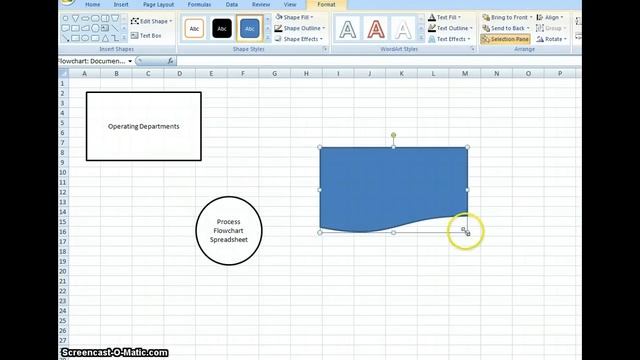The width and height of the screenshot is (640, 360).
Task: Apply the blue Abc shape style
Action: click(x=249, y=29)
